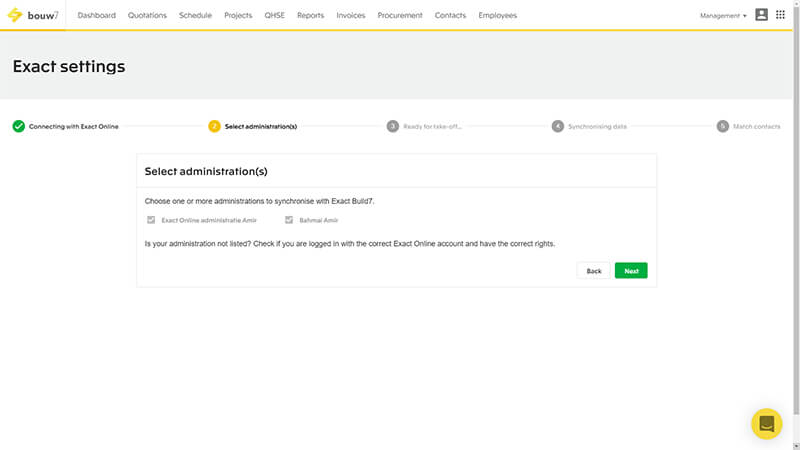
Task: Open the Reports menu
Action: point(310,15)
